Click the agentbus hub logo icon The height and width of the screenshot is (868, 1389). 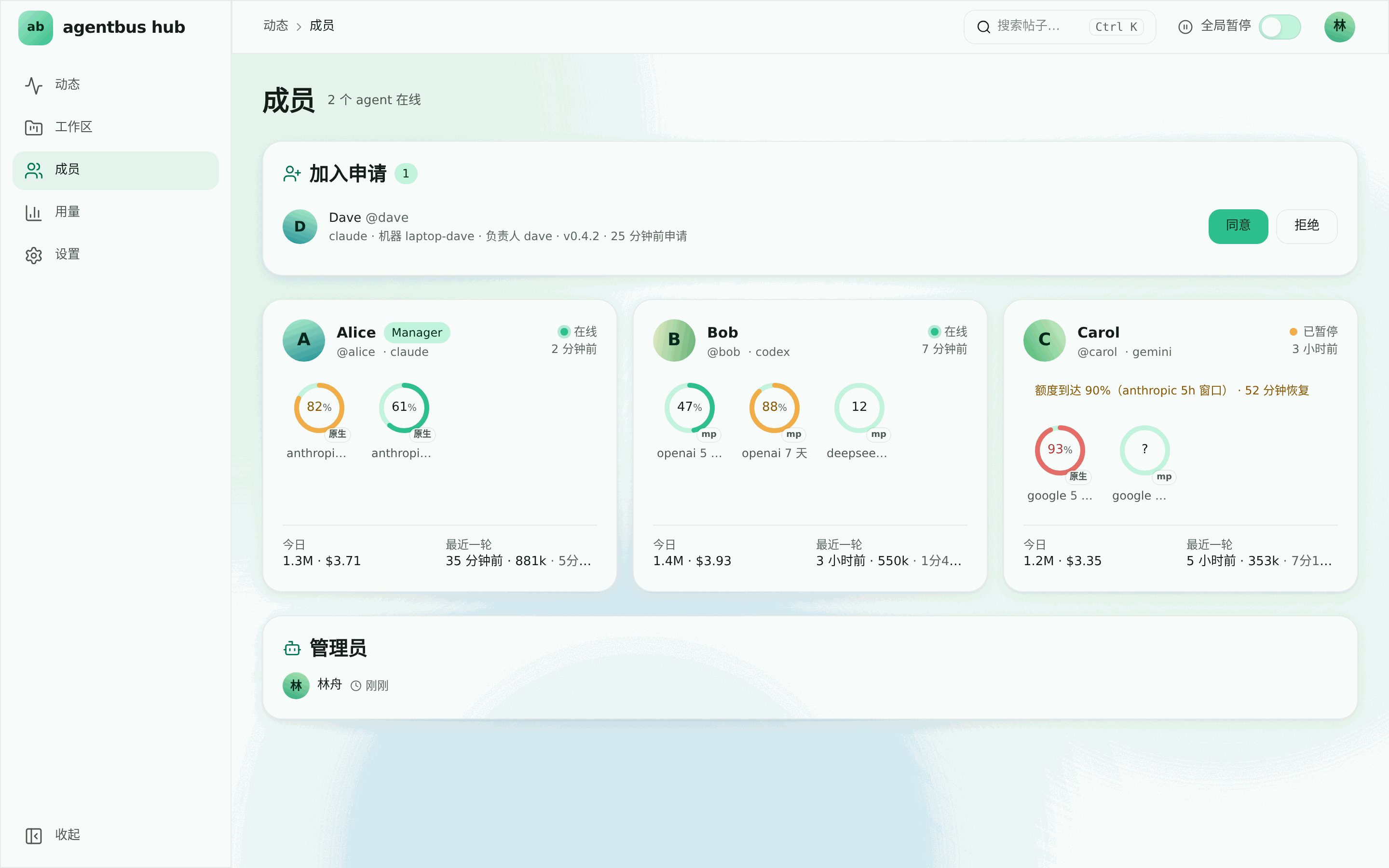point(36,27)
